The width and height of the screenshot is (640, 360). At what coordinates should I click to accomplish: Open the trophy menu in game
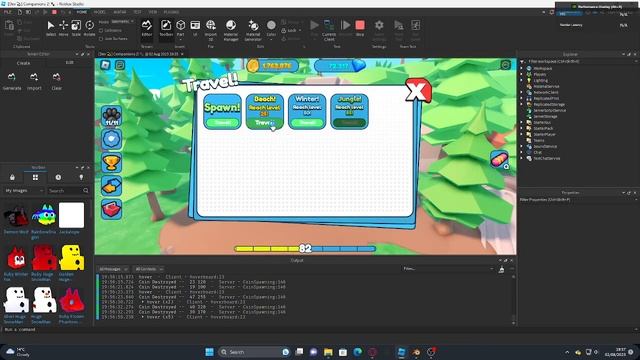(111, 162)
